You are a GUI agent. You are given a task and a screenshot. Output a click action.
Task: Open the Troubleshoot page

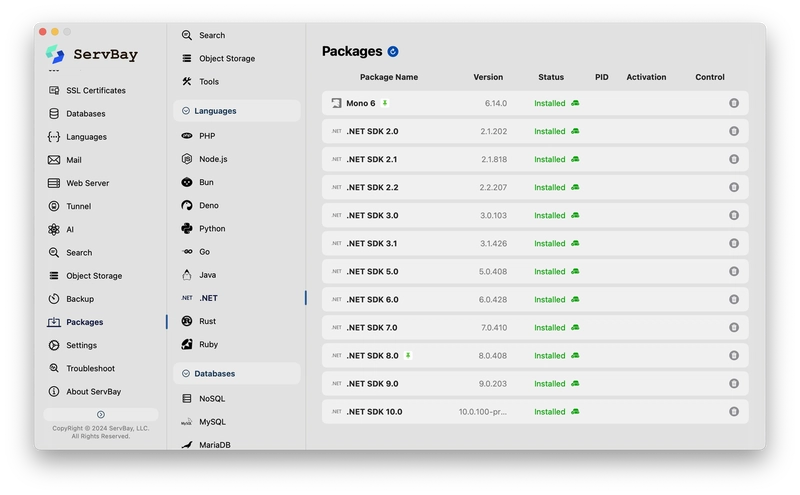90,369
